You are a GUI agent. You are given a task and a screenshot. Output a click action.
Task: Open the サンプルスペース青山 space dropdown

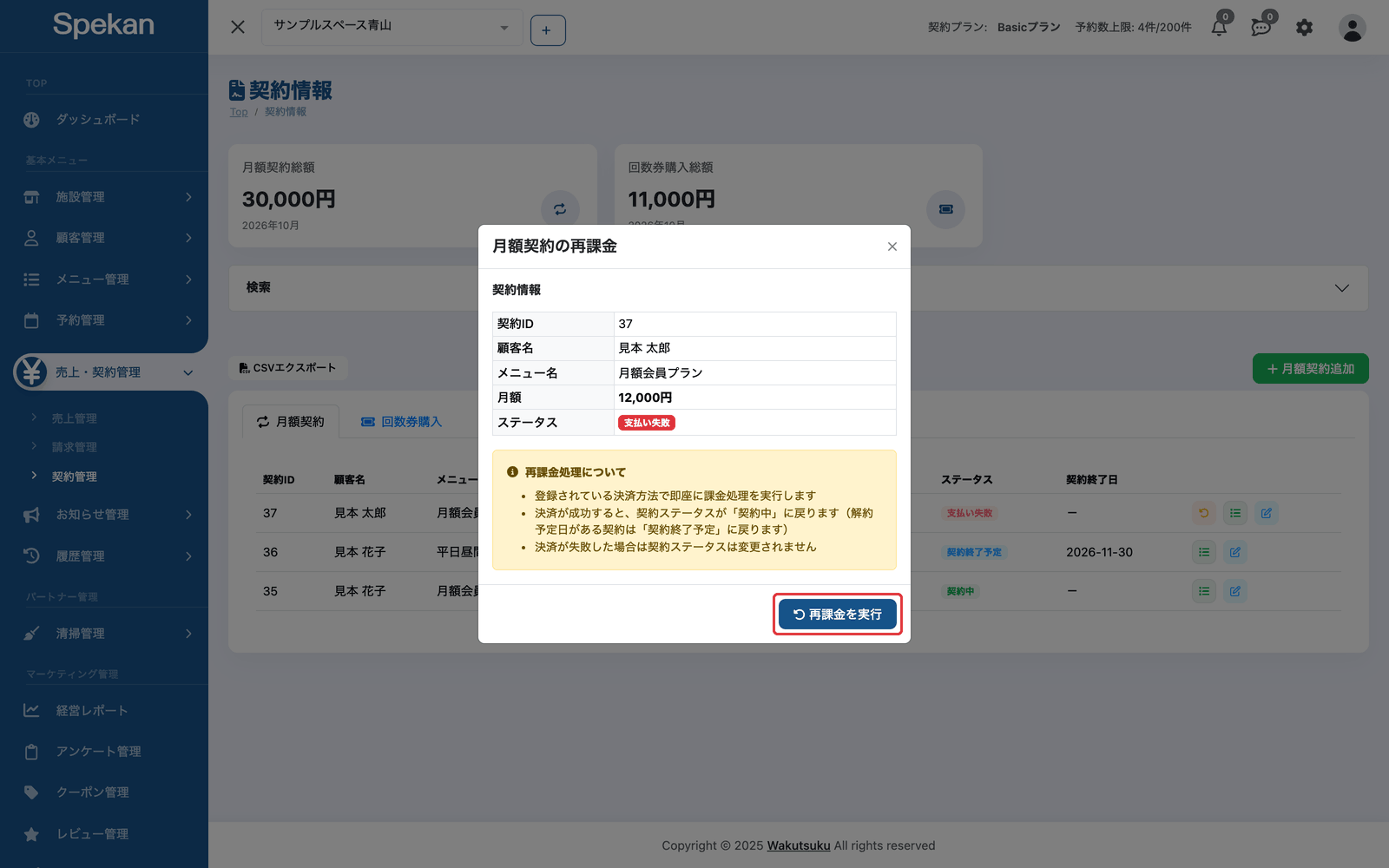coord(392,27)
